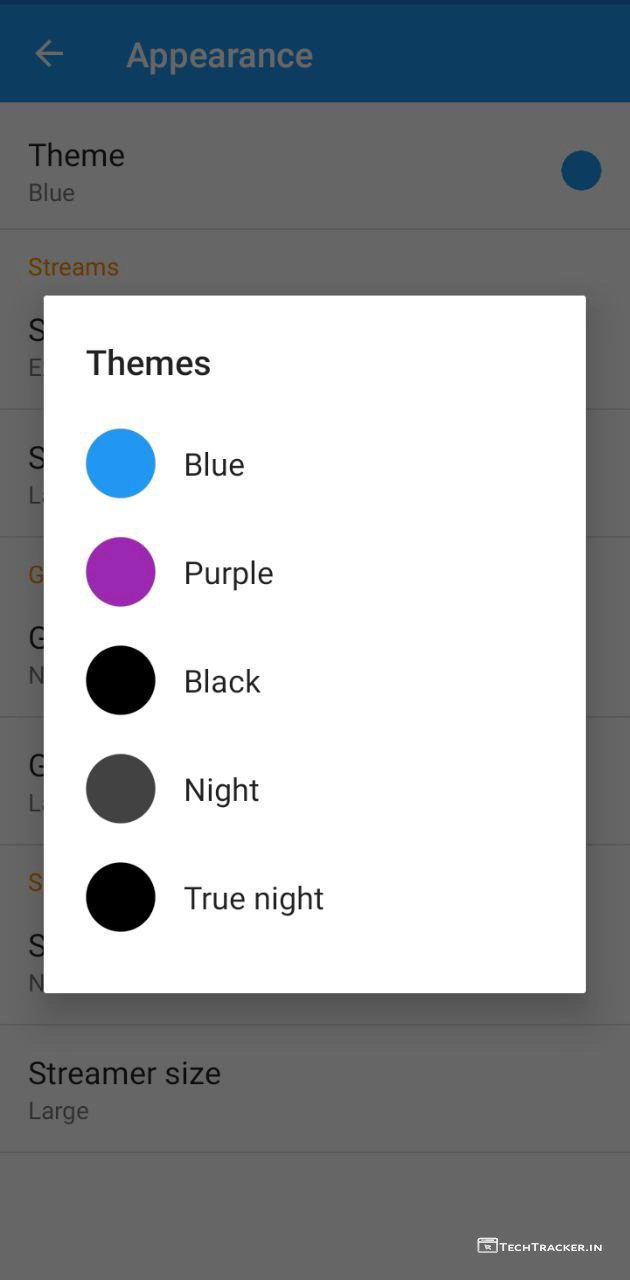Click the current theme indicator dot
Image resolution: width=630 pixels, height=1280 pixels.
point(581,171)
